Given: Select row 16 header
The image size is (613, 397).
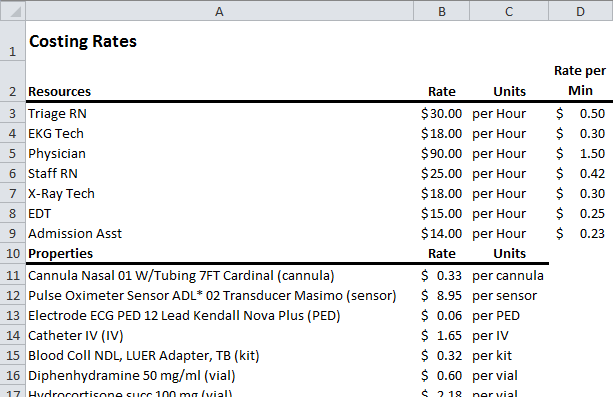Looking at the screenshot, I should (13, 375).
